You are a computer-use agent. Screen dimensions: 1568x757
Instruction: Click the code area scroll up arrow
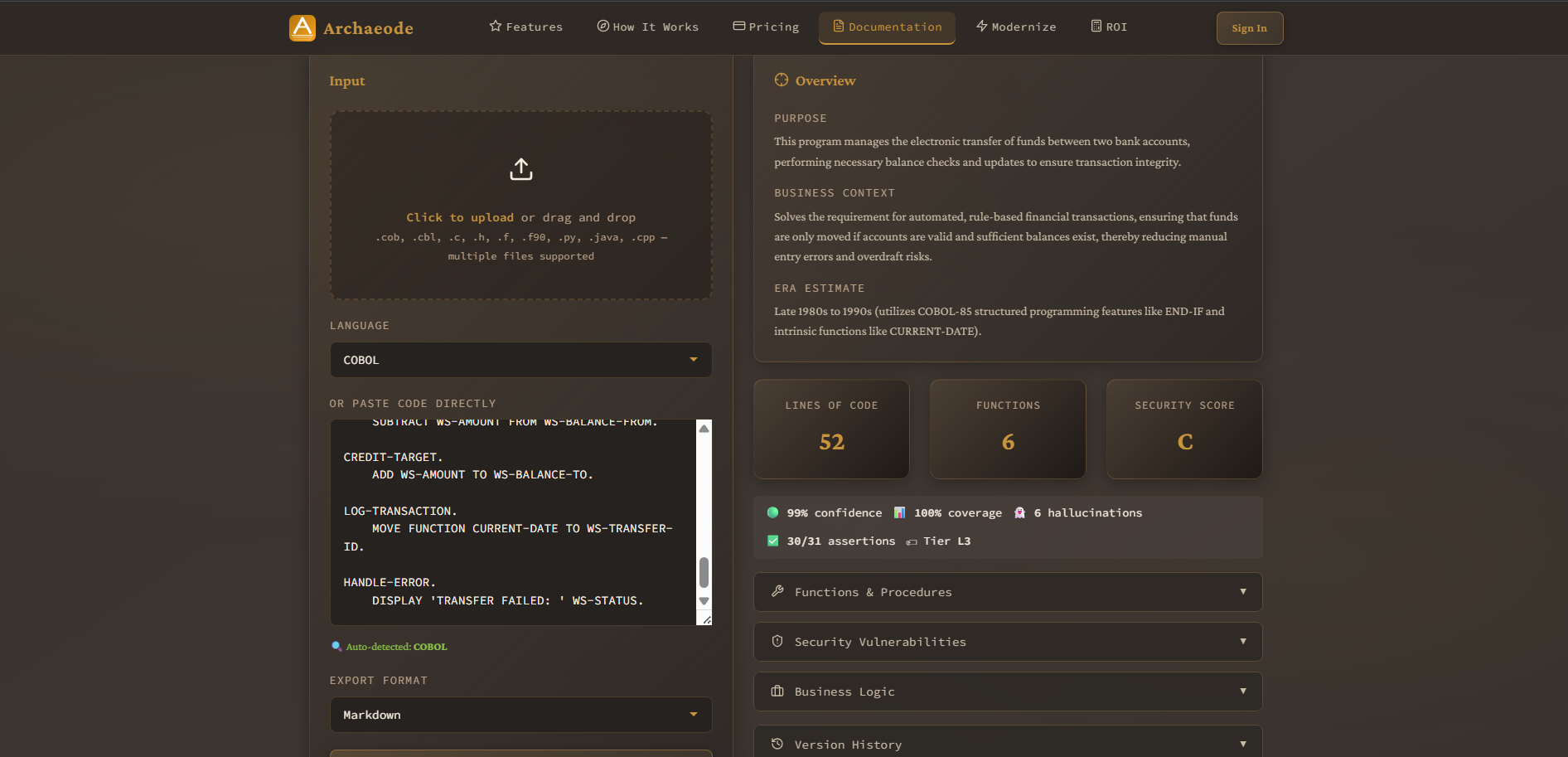point(704,429)
